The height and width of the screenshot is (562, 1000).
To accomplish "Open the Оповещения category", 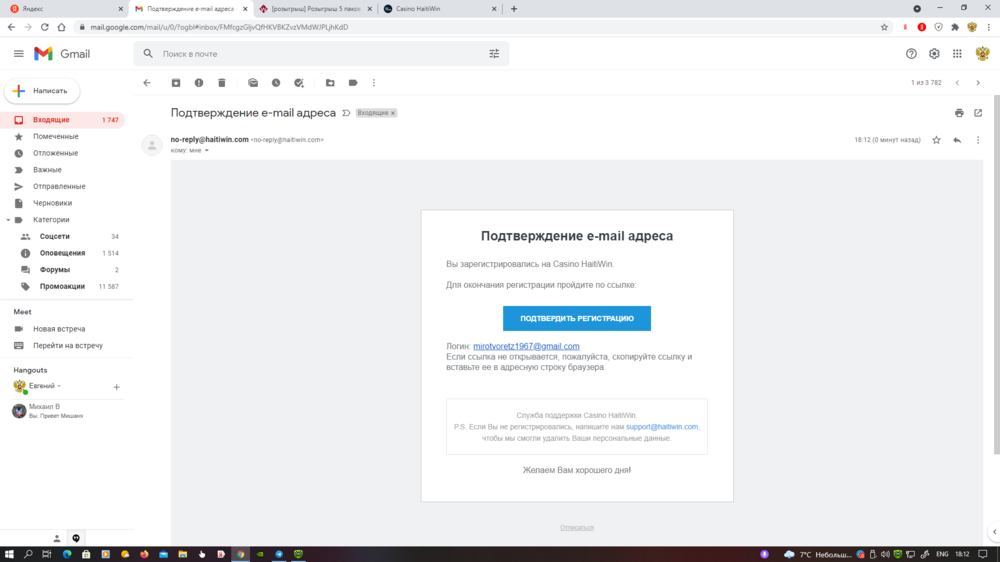I will 62,253.
